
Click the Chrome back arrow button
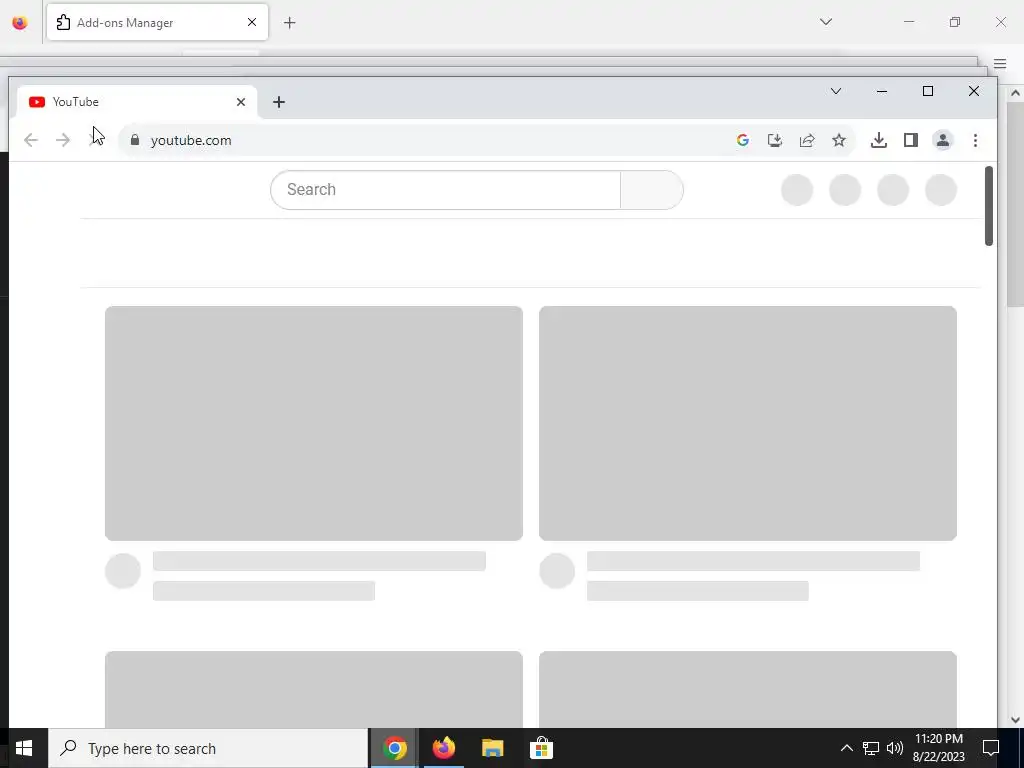click(31, 140)
